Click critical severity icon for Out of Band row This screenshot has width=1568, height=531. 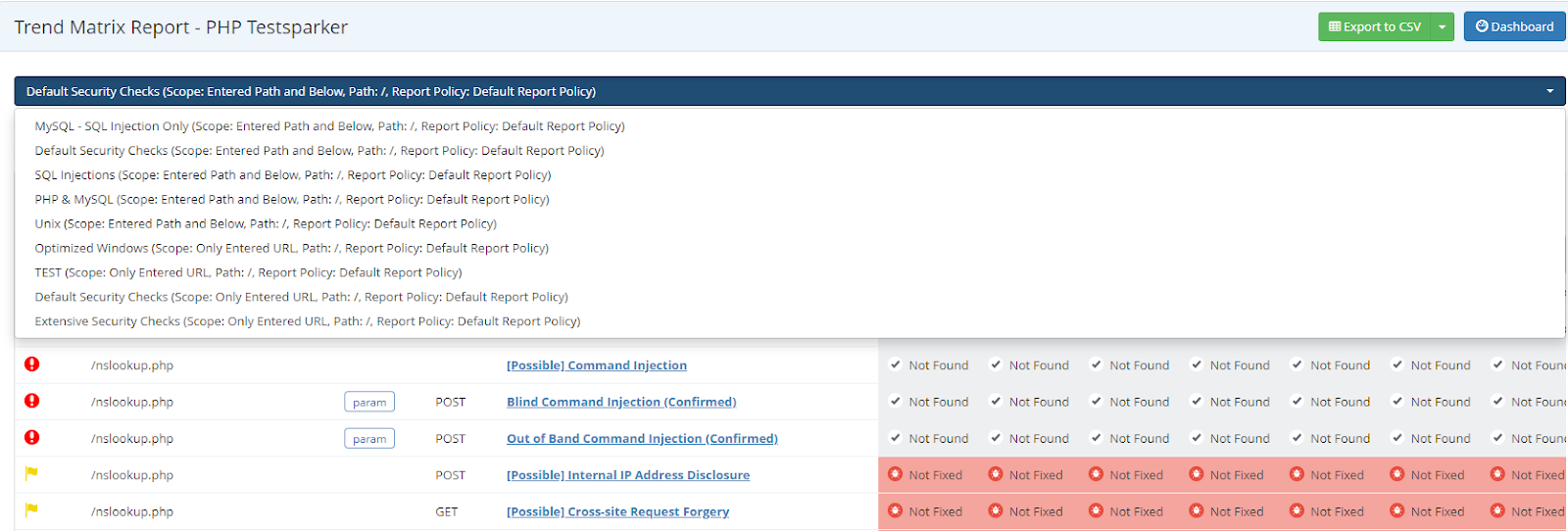[x=32, y=438]
